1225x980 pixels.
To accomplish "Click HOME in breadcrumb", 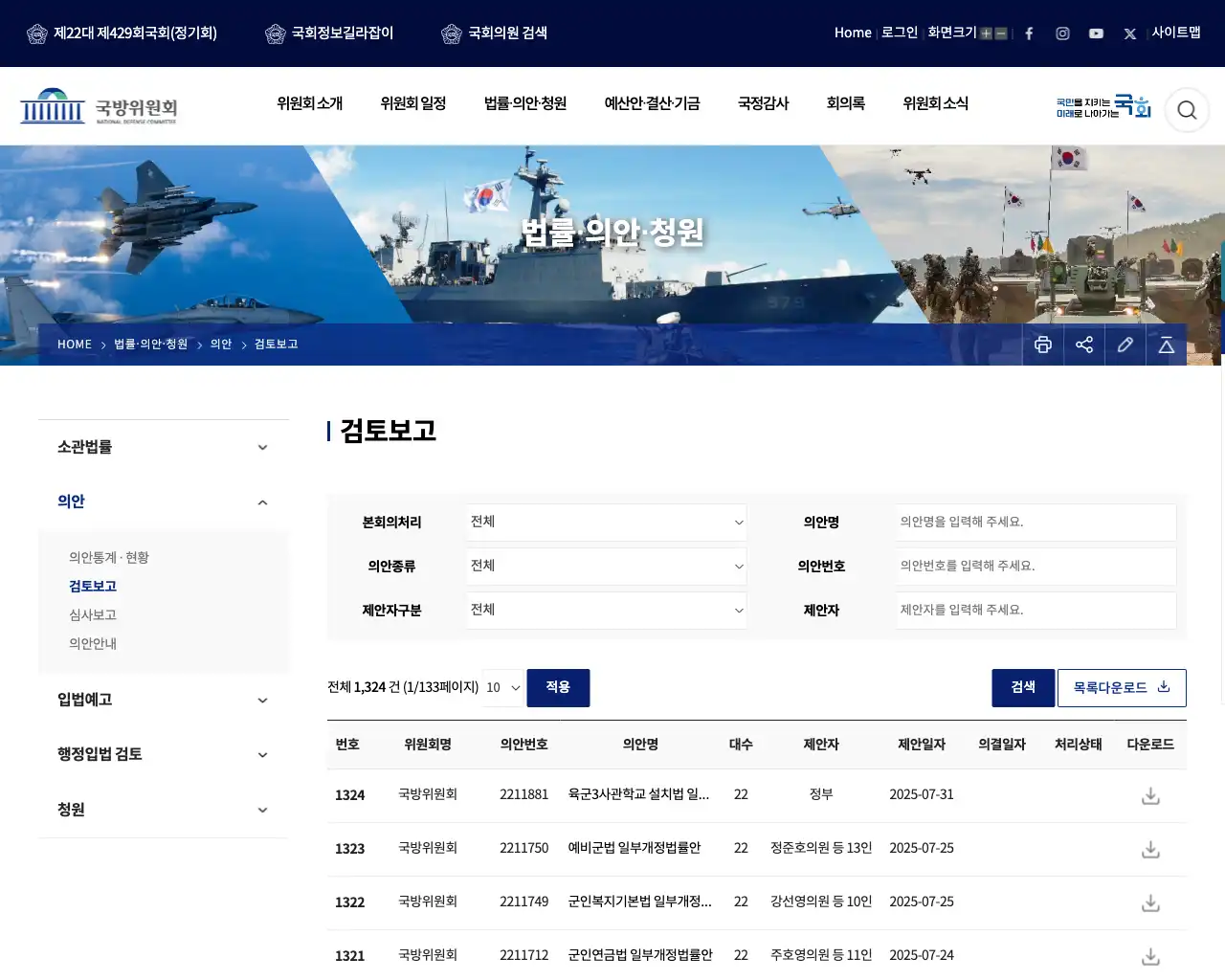I will pyautogui.click(x=75, y=345).
